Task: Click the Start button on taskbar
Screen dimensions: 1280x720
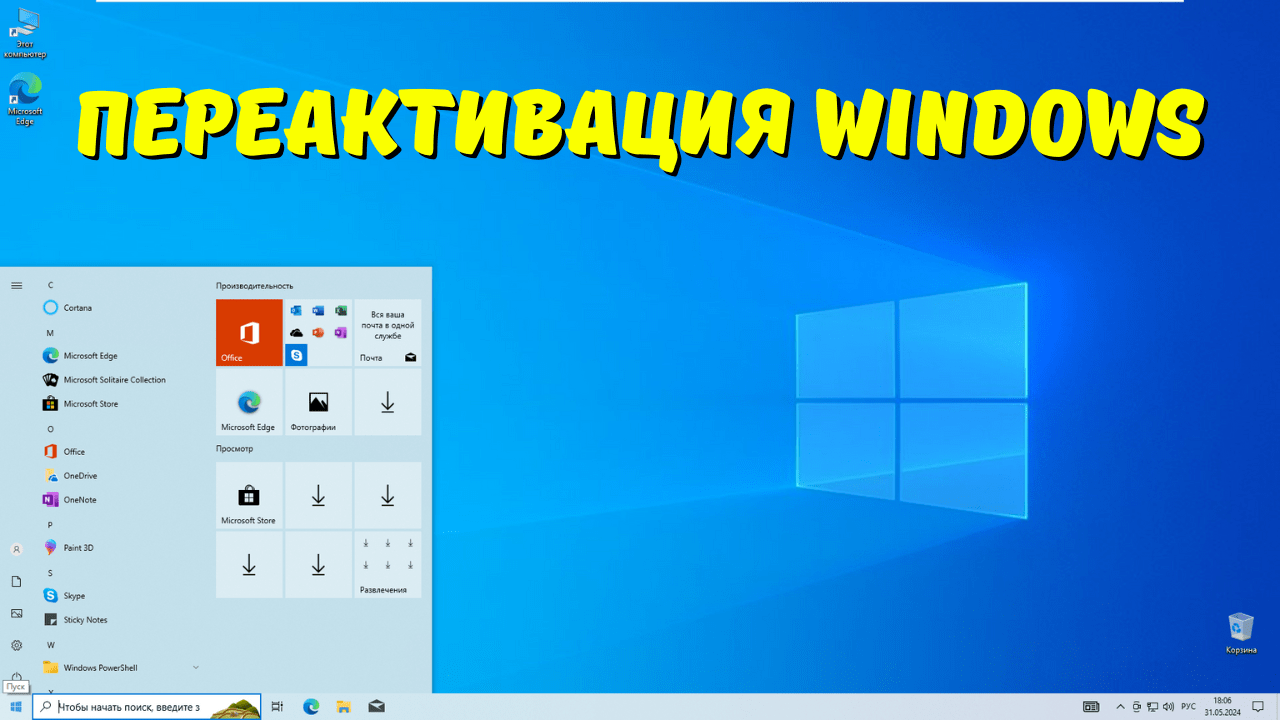Action: [x=16, y=707]
